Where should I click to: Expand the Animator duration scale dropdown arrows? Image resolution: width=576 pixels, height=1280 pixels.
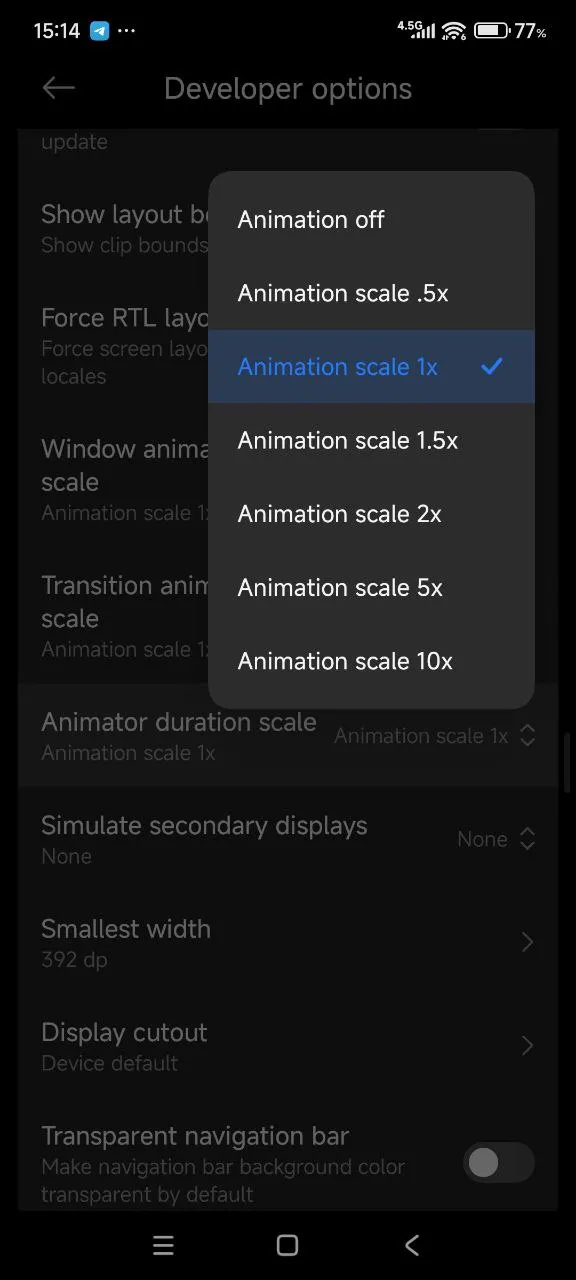(528, 736)
